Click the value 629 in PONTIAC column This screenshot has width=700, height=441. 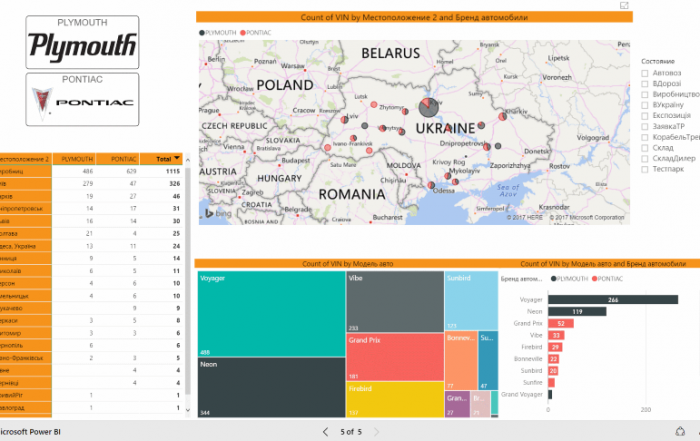click(131, 171)
